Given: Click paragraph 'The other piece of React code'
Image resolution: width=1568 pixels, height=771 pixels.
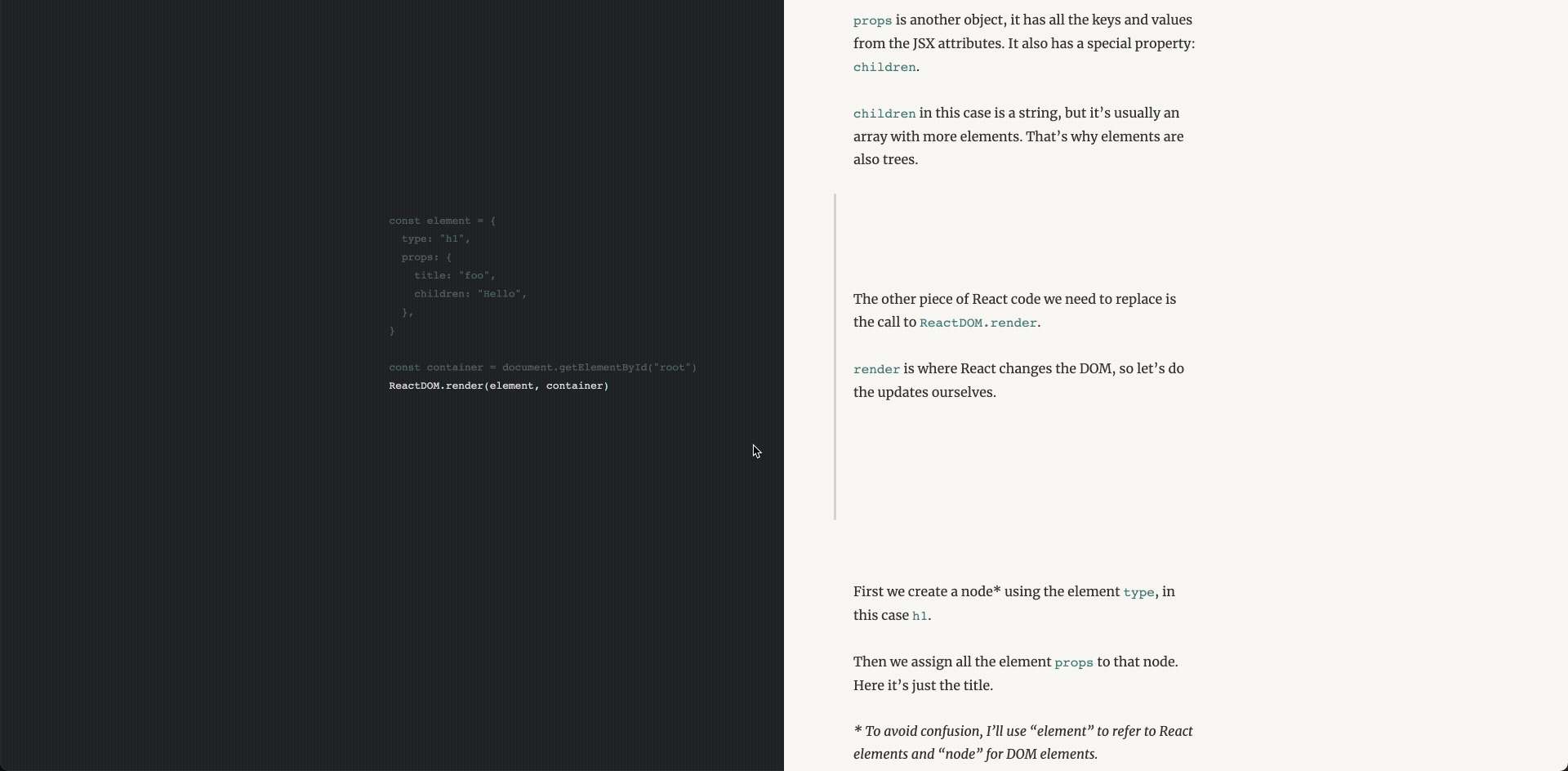Looking at the screenshot, I should (x=1014, y=310).
